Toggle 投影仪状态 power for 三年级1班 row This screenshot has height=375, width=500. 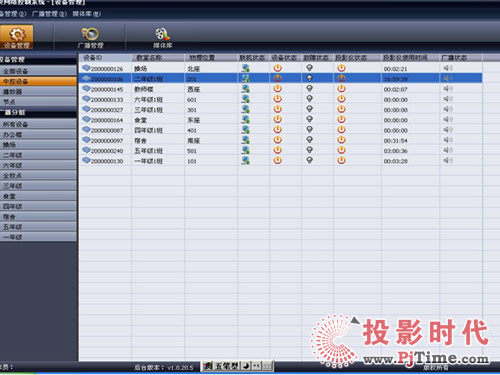[x=341, y=109]
